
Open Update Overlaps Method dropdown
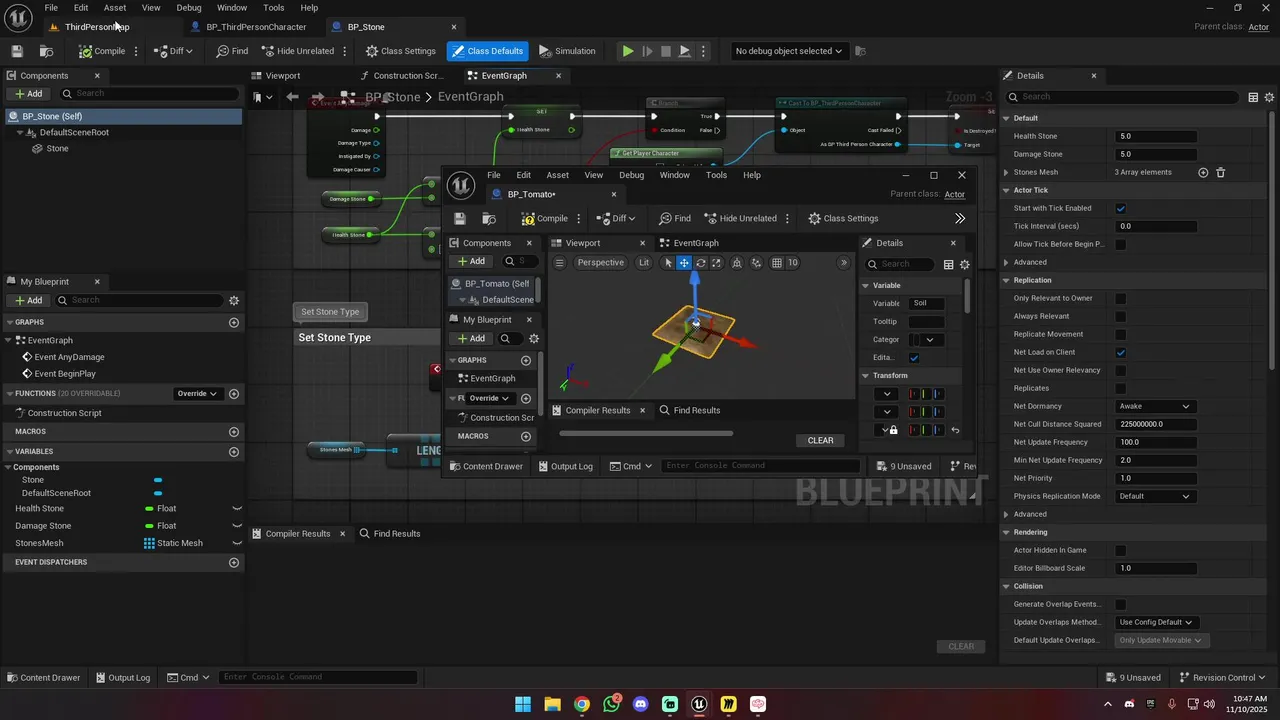click(1158, 622)
